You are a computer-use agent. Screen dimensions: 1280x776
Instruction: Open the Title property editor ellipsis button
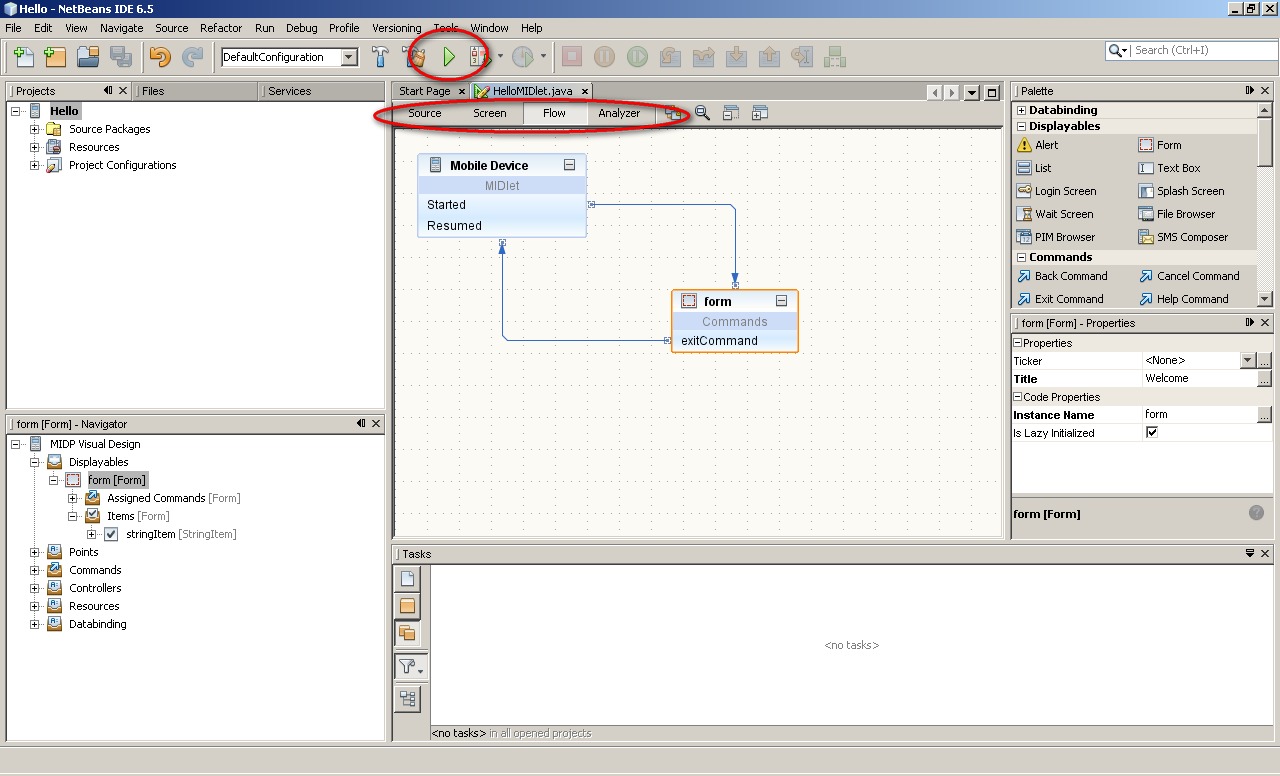pyautogui.click(x=1264, y=379)
